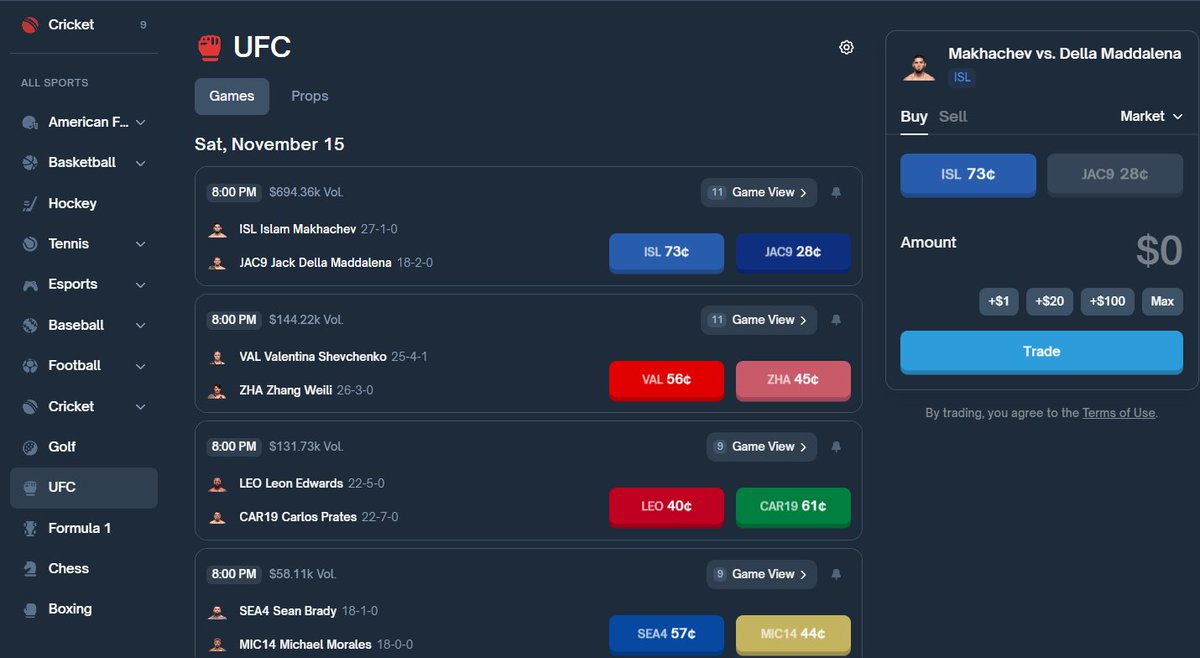Pick green CAR19 61¢ button
The image size is (1200, 658).
pyautogui.click(x=793, y=507)
